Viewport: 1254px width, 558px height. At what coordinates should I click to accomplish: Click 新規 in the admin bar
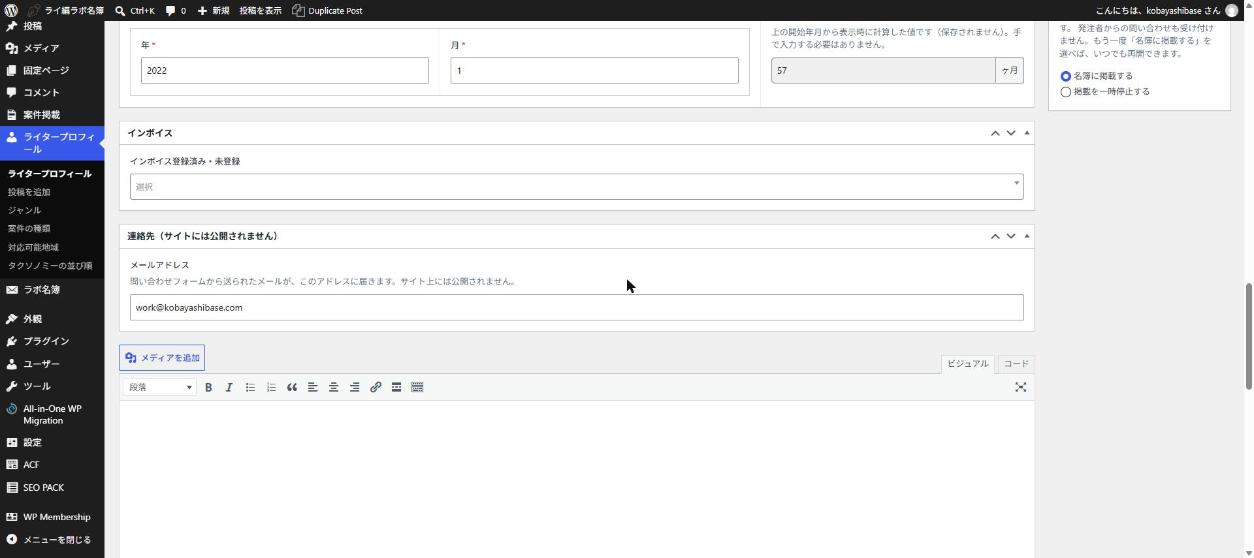coord(213,10)
